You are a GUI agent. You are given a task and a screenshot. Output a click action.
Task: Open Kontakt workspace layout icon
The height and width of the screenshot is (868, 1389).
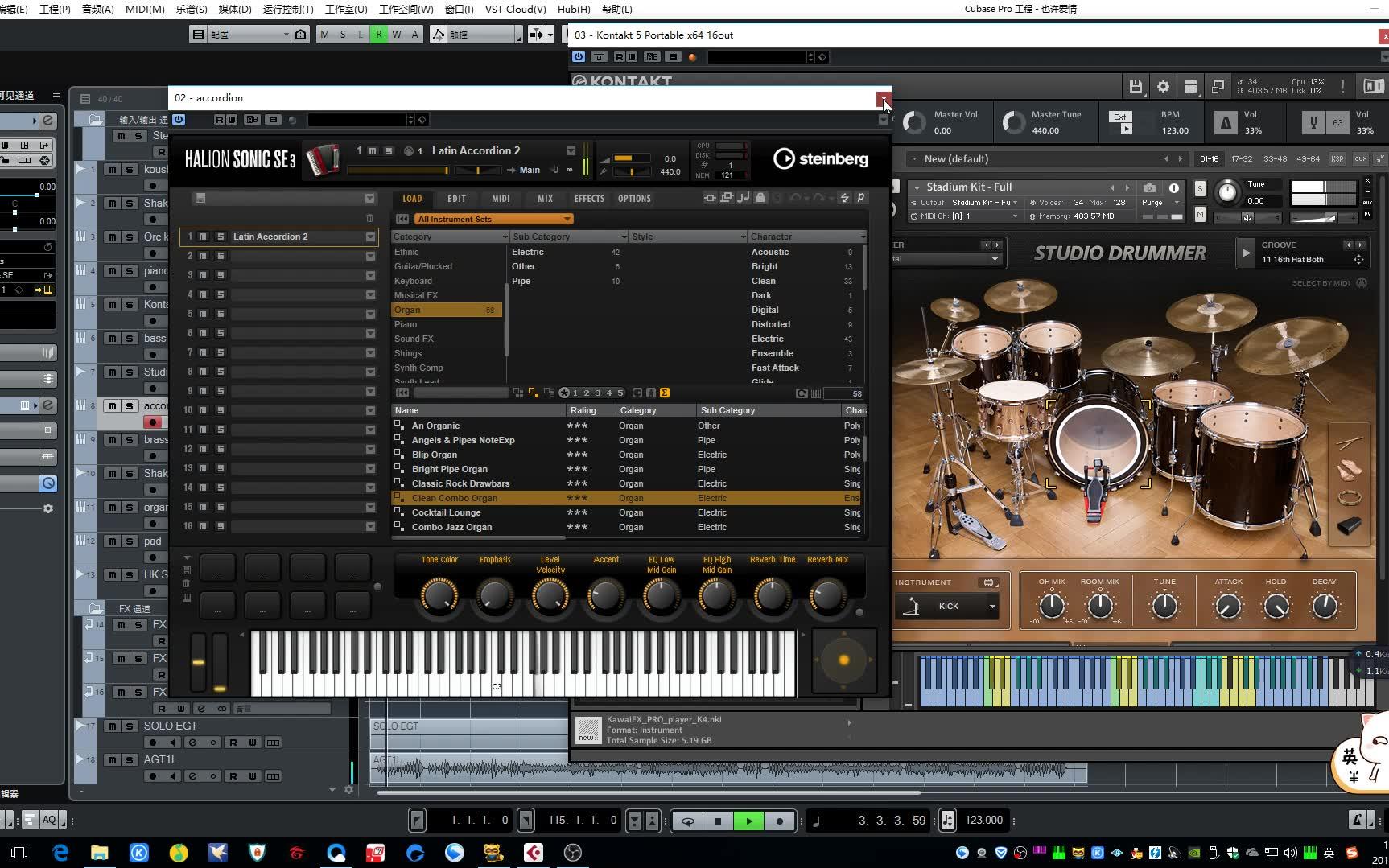1190,86
